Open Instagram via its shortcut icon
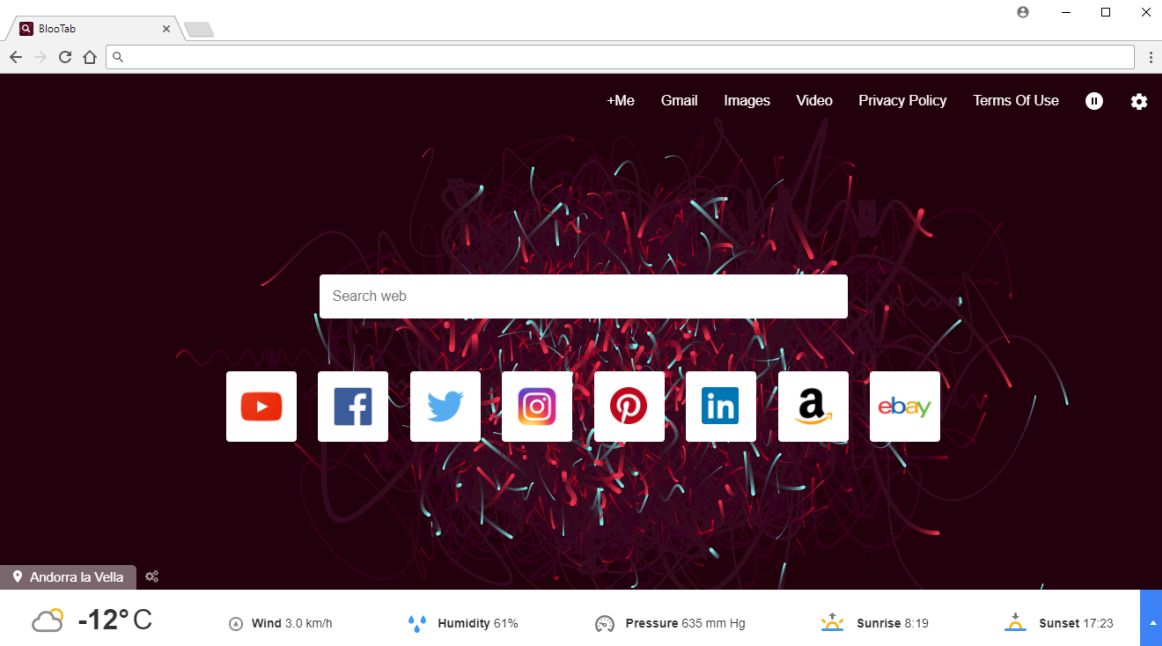 click(537, 406)
